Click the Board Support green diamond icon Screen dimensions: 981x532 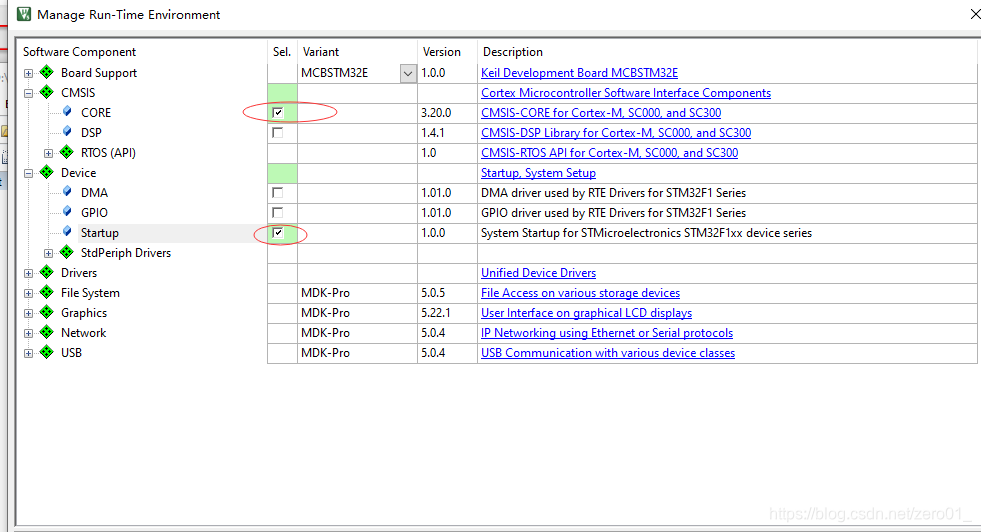click(47, 73)
